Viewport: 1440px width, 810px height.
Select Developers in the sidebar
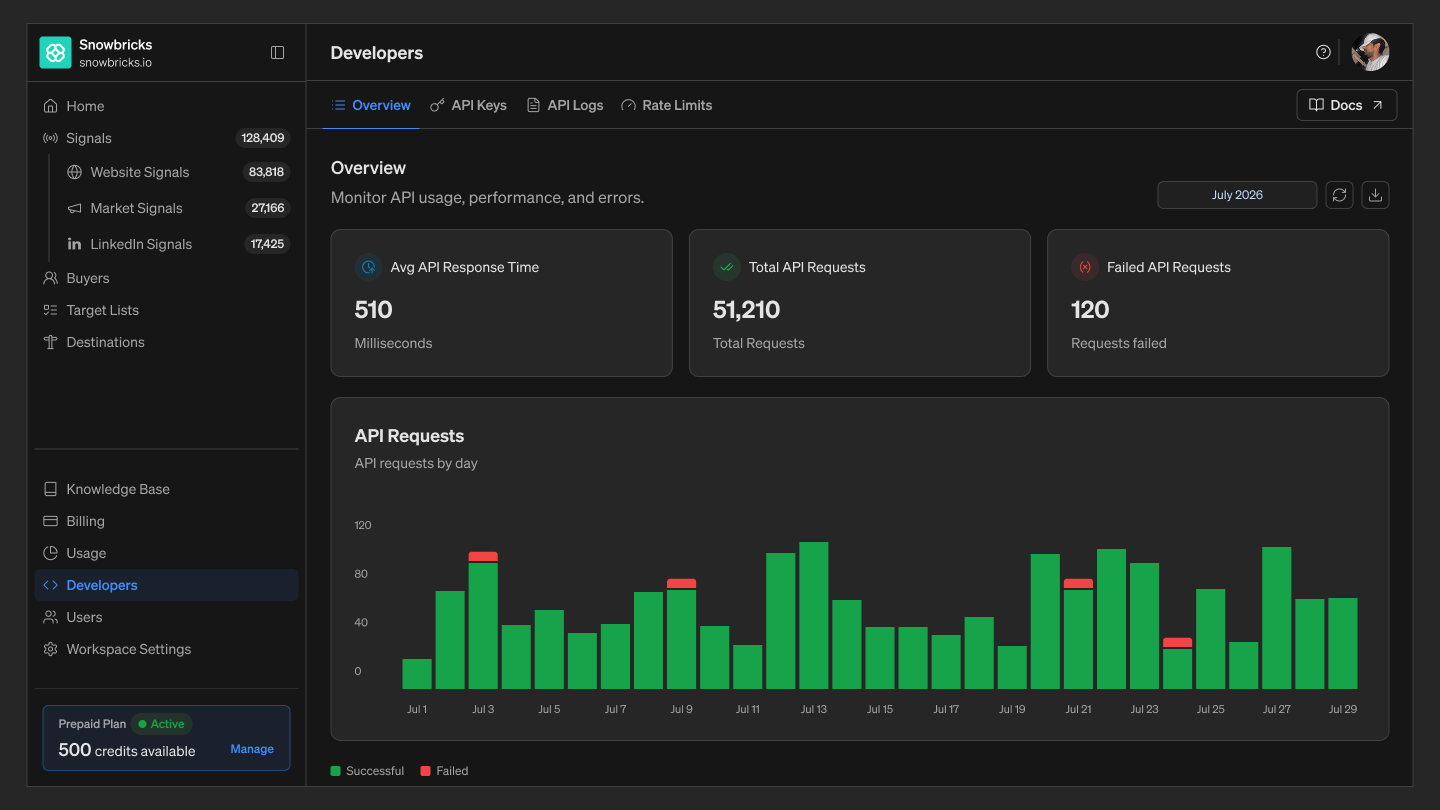pyautogui.click(x=166, y=585)
